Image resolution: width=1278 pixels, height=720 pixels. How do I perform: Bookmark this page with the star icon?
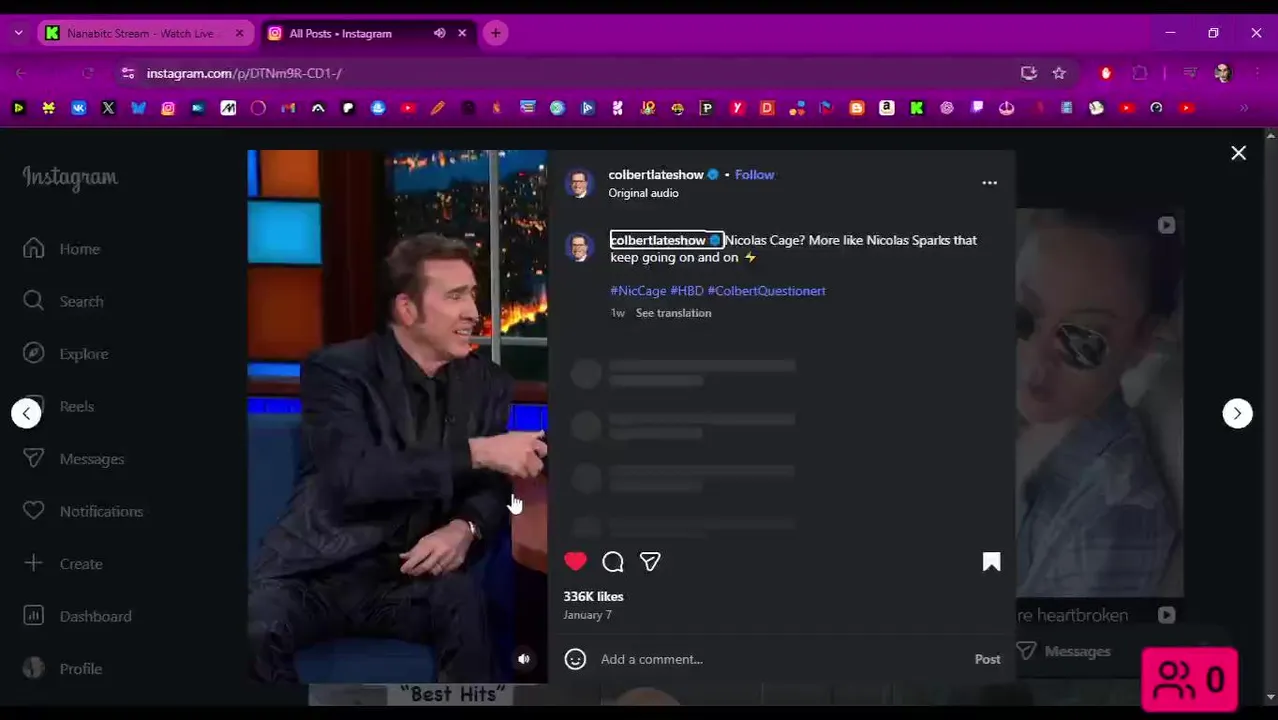click(1059, 73)
